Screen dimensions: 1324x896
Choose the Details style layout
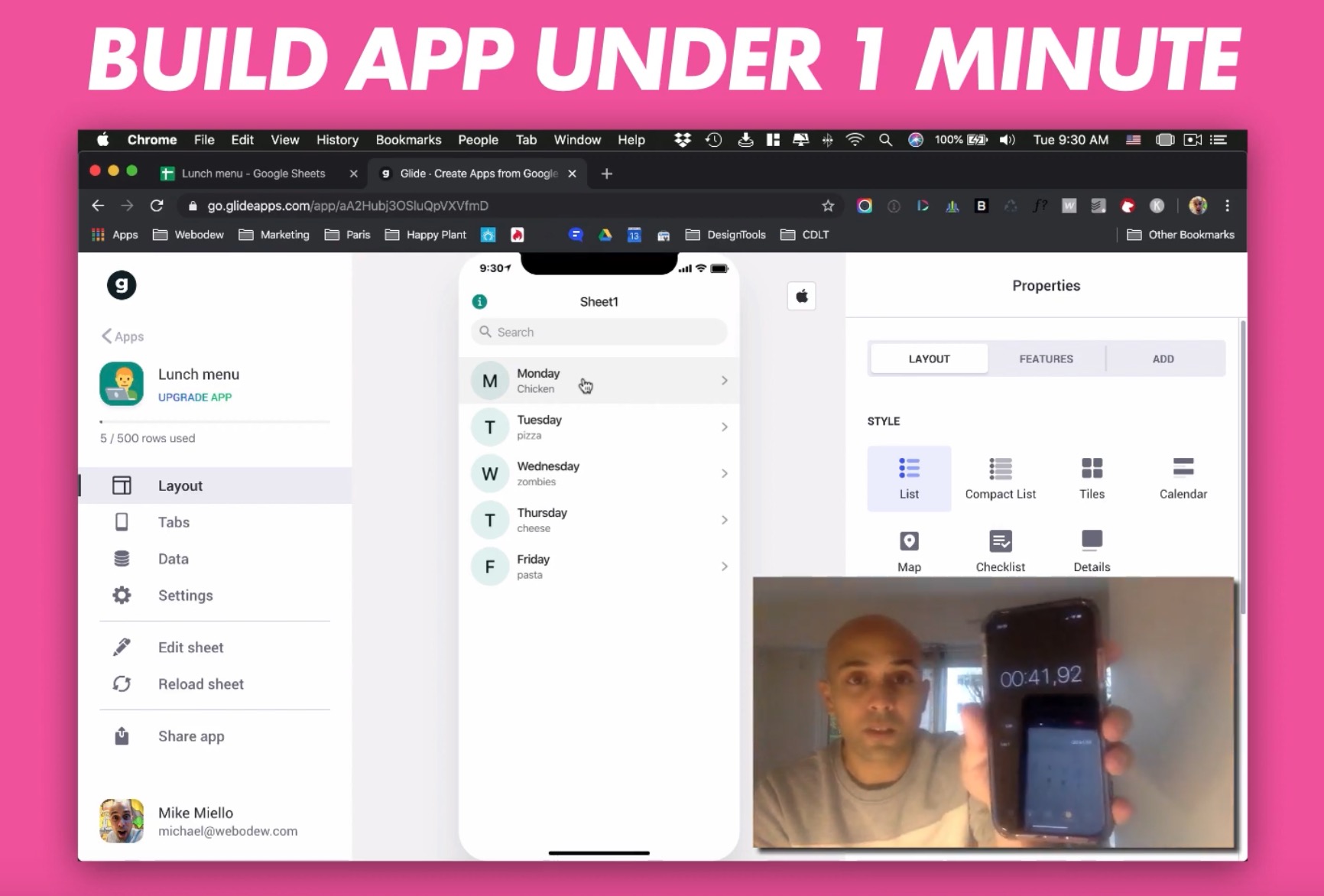pos(1092,549)
